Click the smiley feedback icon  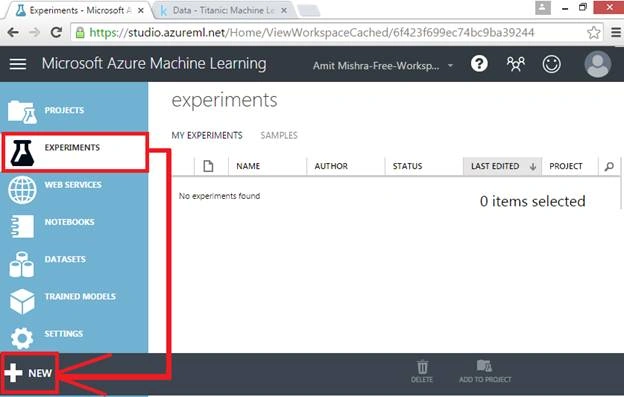pos(552,64)
